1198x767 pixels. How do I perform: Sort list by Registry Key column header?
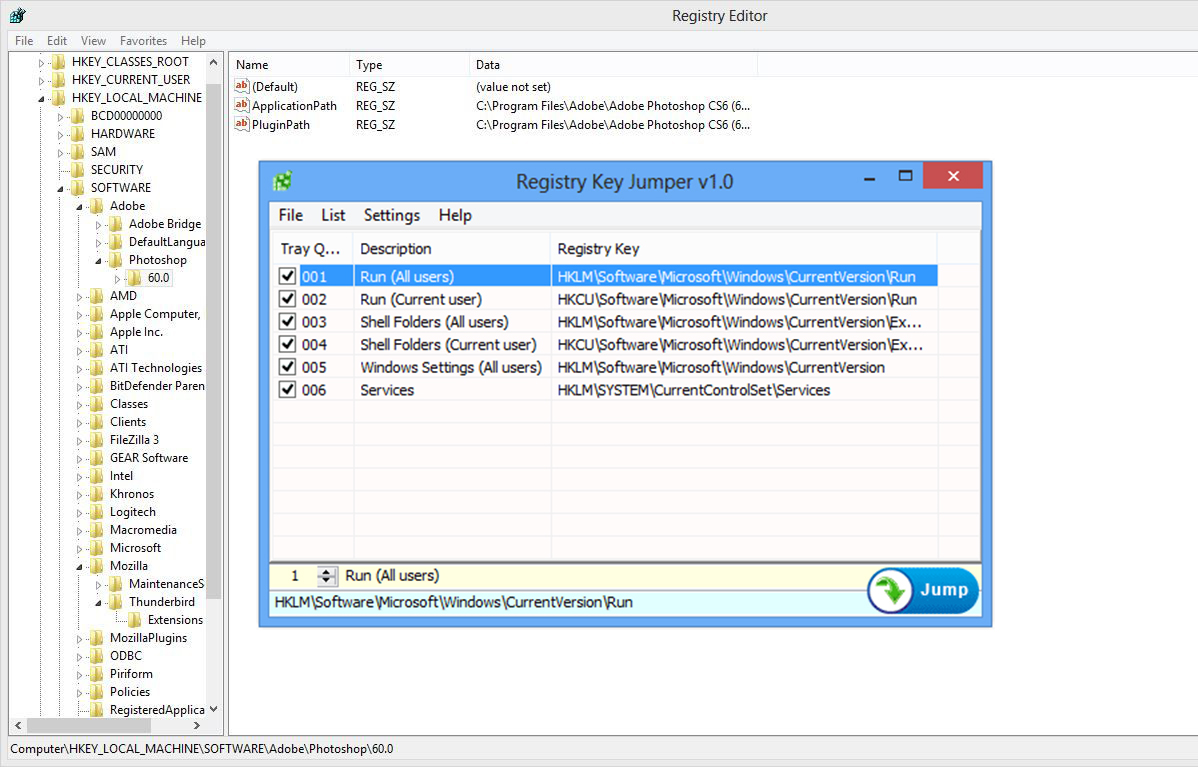pos(743,248)
